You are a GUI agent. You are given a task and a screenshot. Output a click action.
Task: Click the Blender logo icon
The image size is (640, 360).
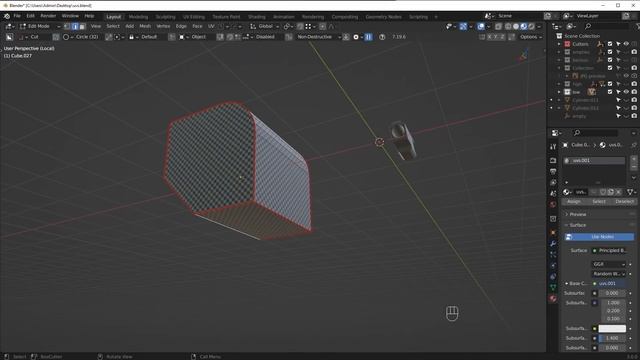click(x=7, y=16)
